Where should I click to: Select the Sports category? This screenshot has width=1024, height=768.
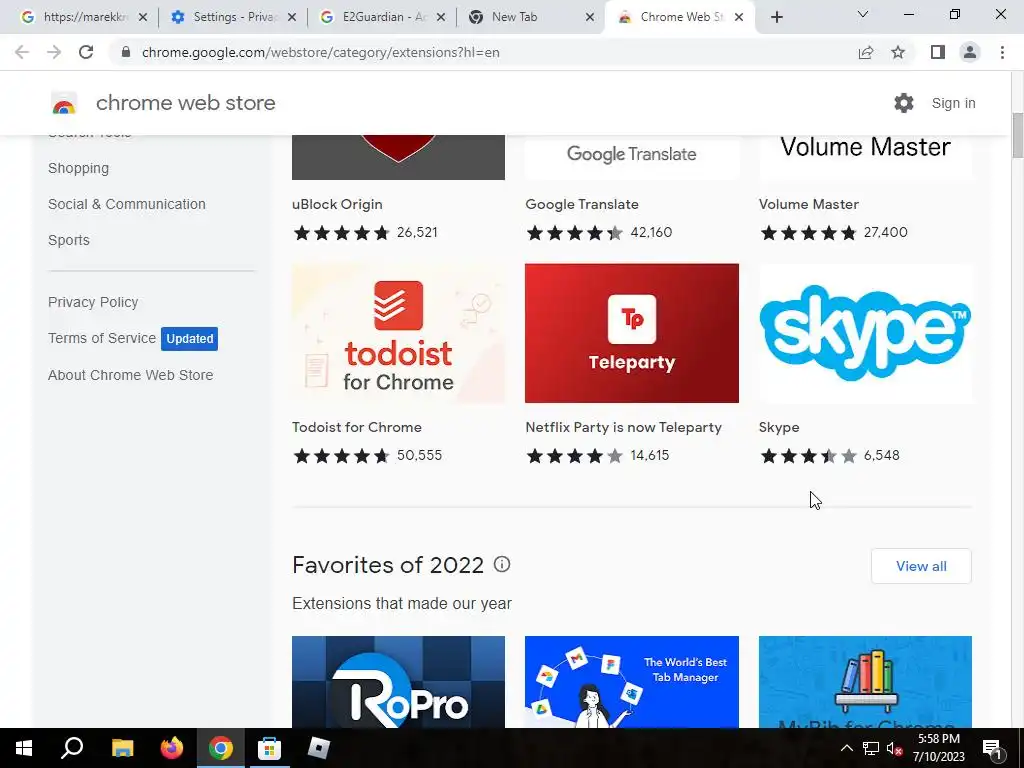(69, 240)
